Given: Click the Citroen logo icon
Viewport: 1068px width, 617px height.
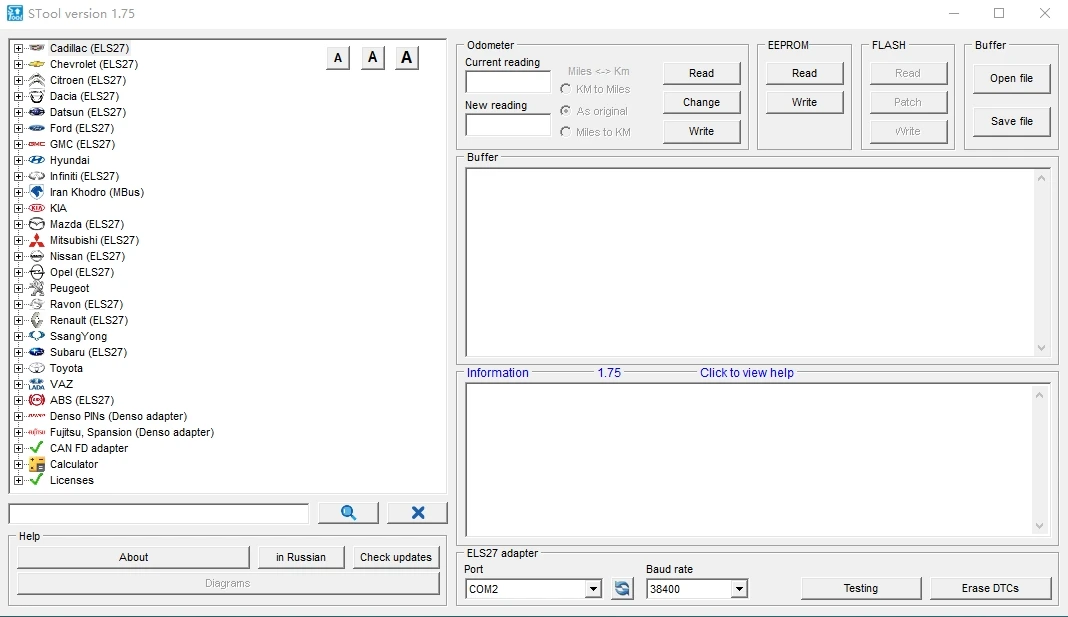Looking at the screenshot, I should (37, 80).
